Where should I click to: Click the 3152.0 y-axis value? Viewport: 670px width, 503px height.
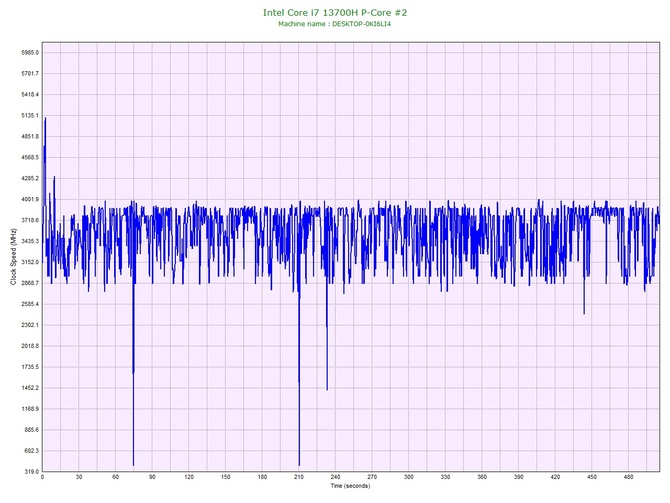pos(30,262)
